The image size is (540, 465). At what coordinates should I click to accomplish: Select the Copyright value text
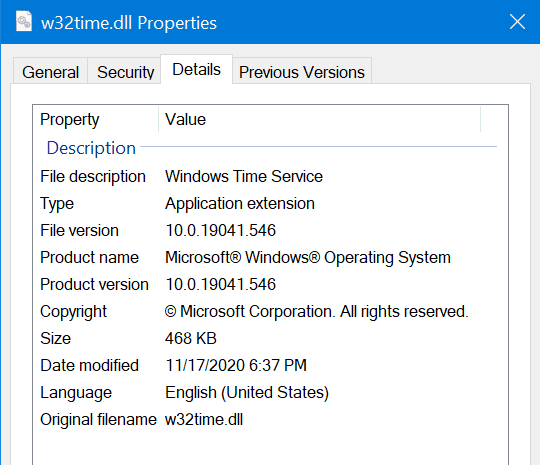point(316,311)
